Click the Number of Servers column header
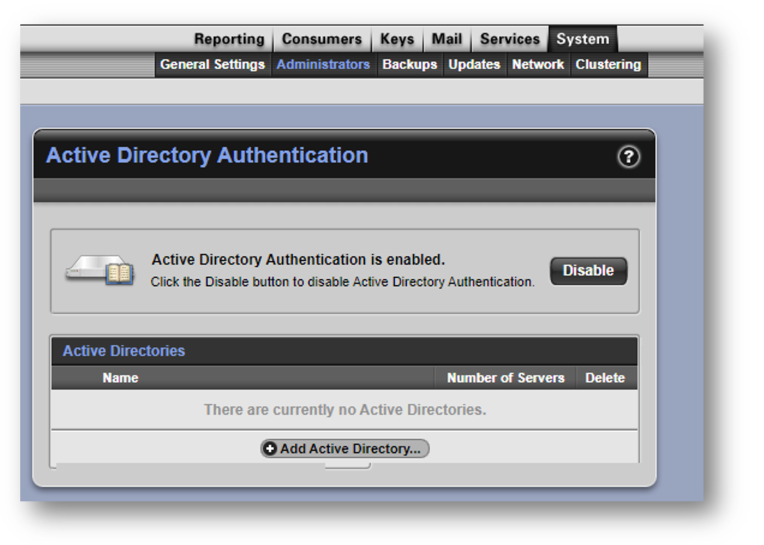The width and height of the screenshot is (764, 545). coord(506,378)
